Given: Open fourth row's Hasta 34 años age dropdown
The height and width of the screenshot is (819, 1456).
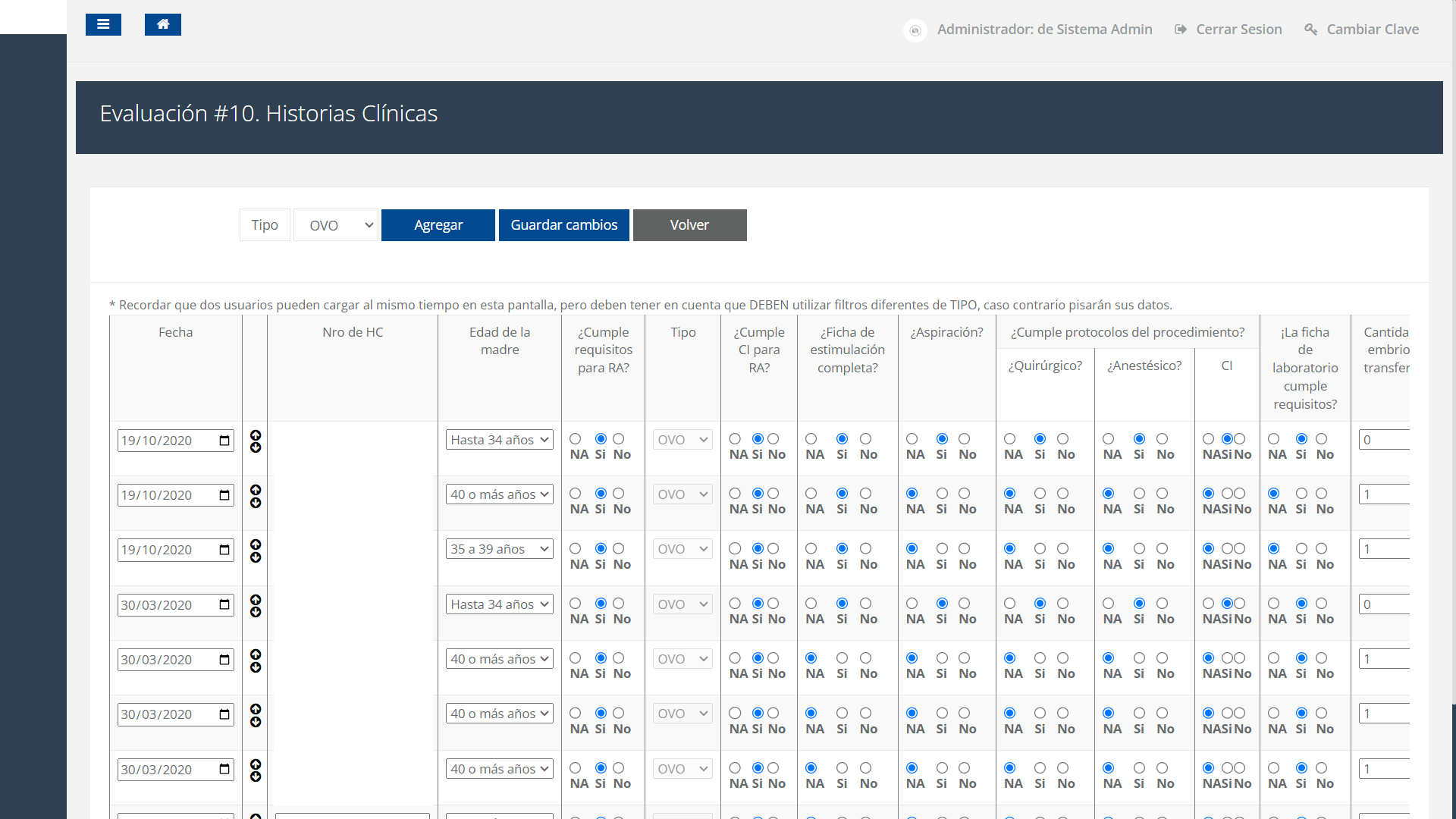Looking at the screenshot, I should pyautogui.click(x=500, y=604).
